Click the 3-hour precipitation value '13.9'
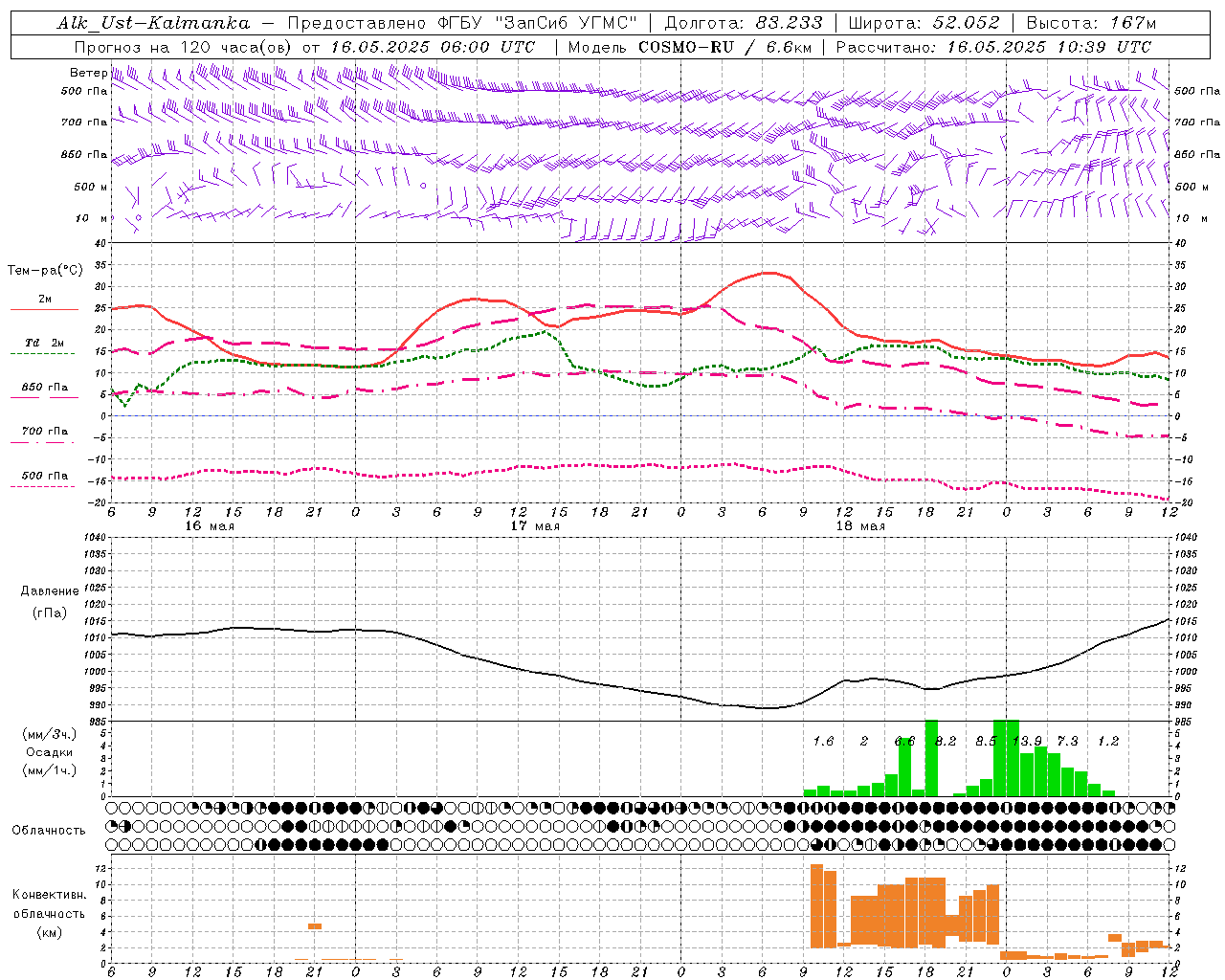Screen dimensions: 1225x980 tap(1027, 741)
